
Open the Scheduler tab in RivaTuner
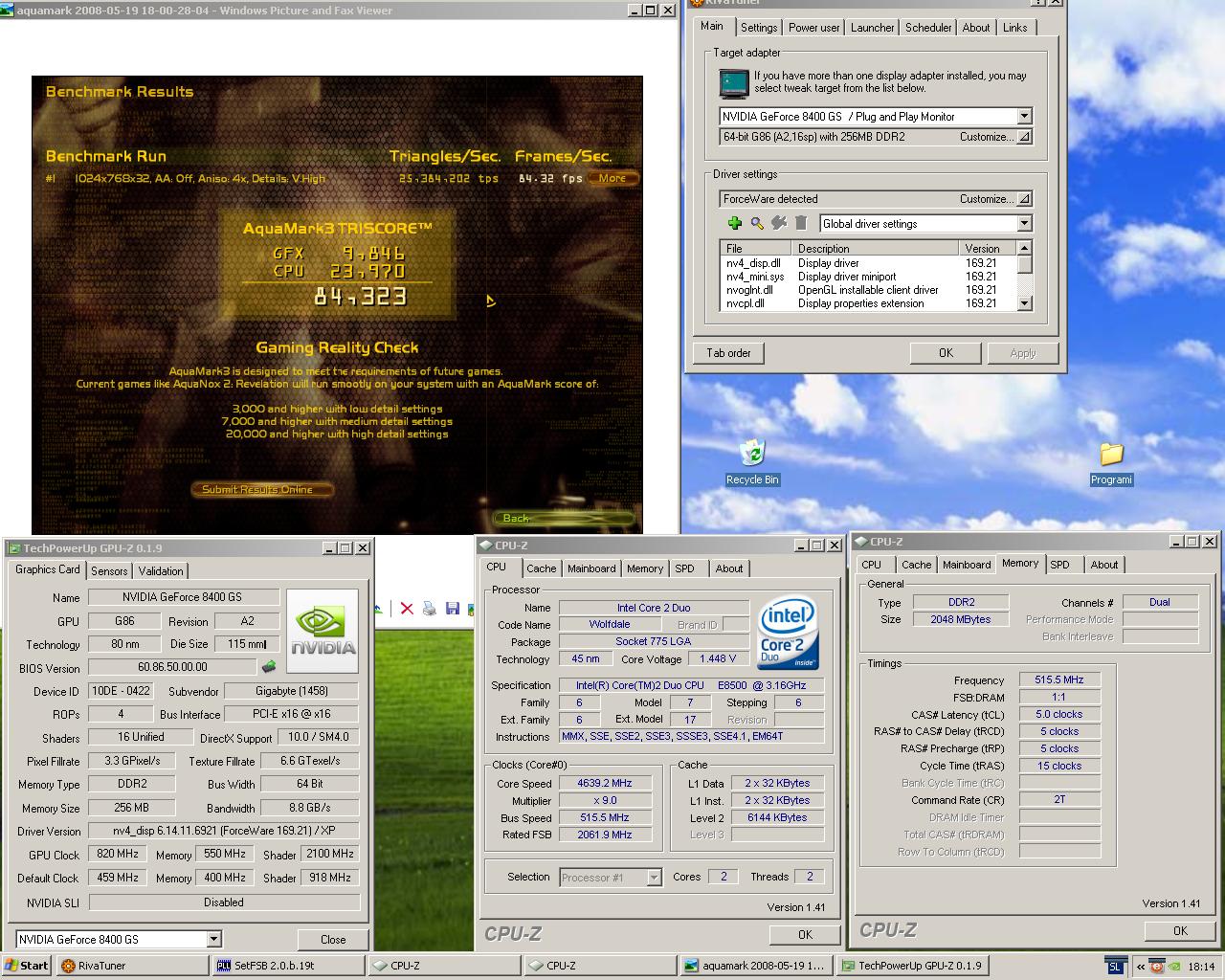928,28
